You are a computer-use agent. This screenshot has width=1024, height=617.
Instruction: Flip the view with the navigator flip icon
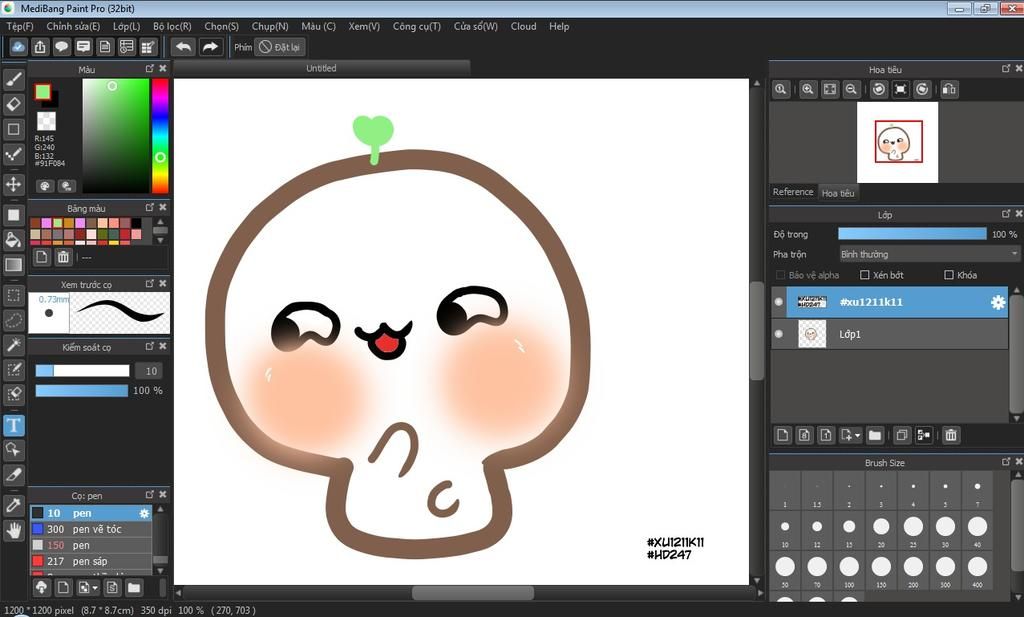click(949, 89)
